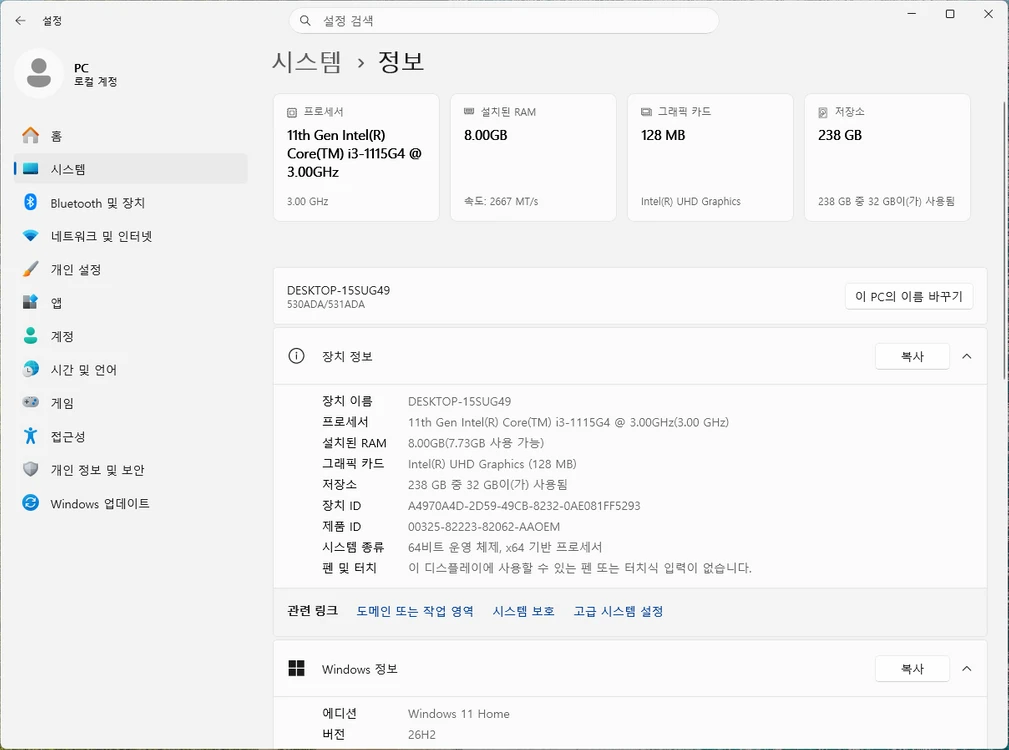Click the Home house icon

point(30,136)
